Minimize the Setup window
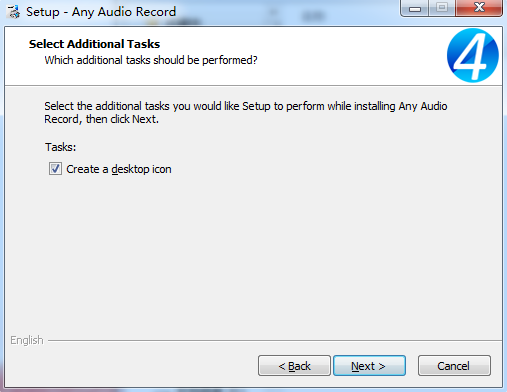Screen dimensions: 507x392 tap(415, 8)
